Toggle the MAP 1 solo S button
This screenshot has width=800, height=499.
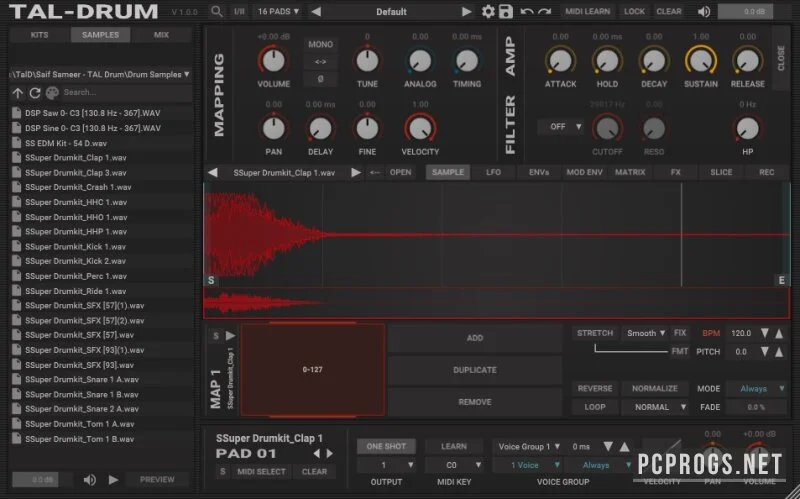pyautogui.click(x=216, y=335)
